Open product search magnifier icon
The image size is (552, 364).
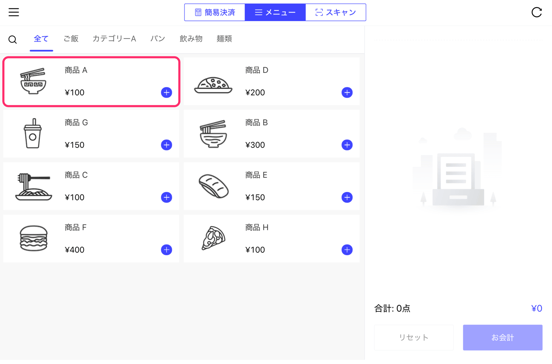point(13,39)
